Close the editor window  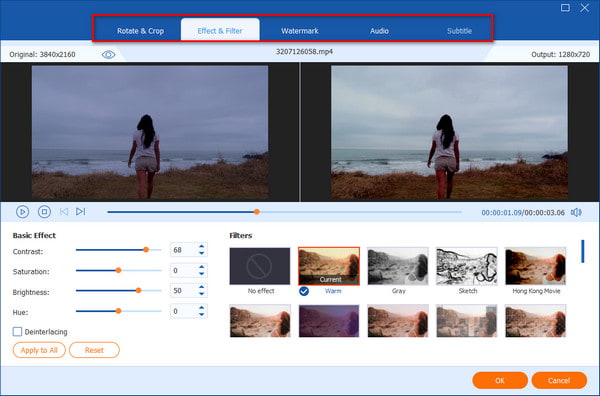[x=585, y=8]
